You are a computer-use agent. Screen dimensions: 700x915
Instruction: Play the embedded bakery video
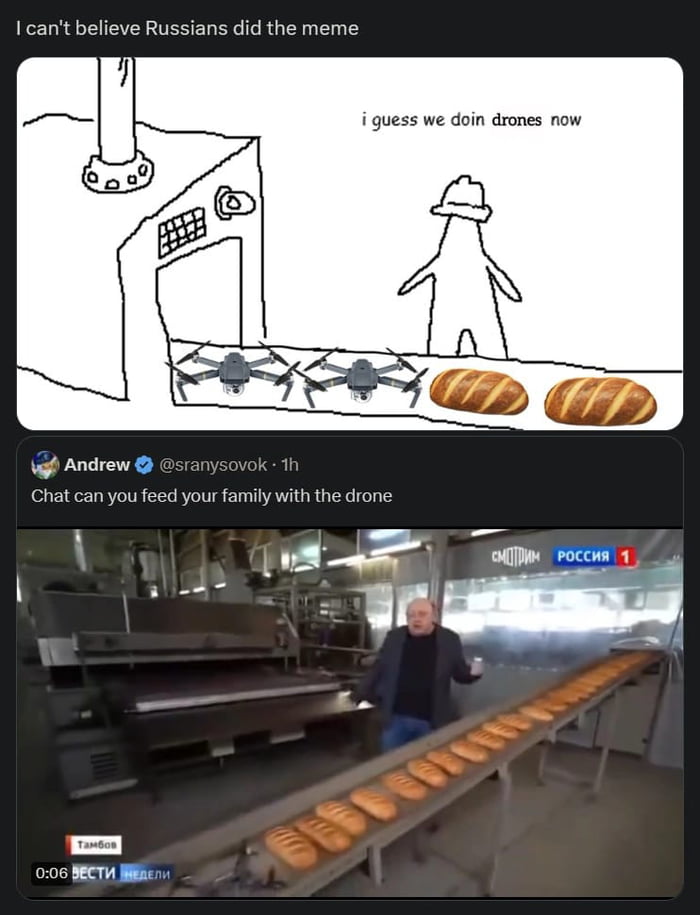coord(350,713)
